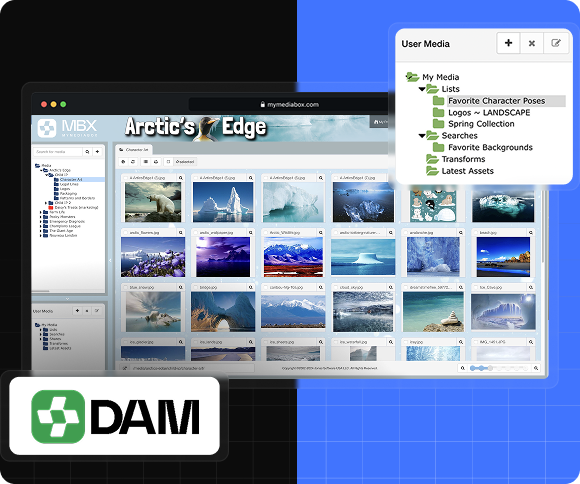The image size is (580, 484).
Task: Click the plus button beside the media search field
Action: (97, 152)
